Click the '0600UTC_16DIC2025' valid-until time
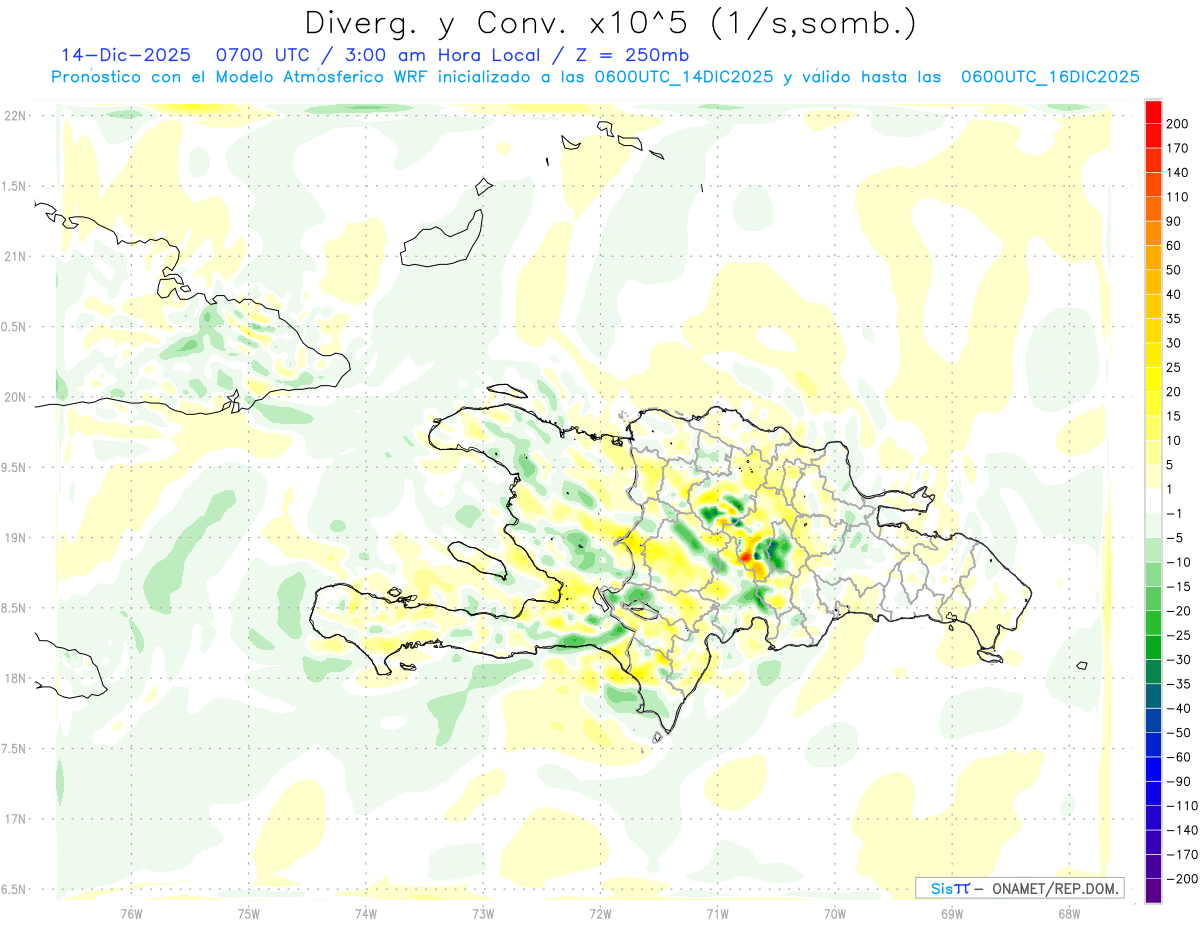Screen dimensions: 1200x927 click(1050, 77)
